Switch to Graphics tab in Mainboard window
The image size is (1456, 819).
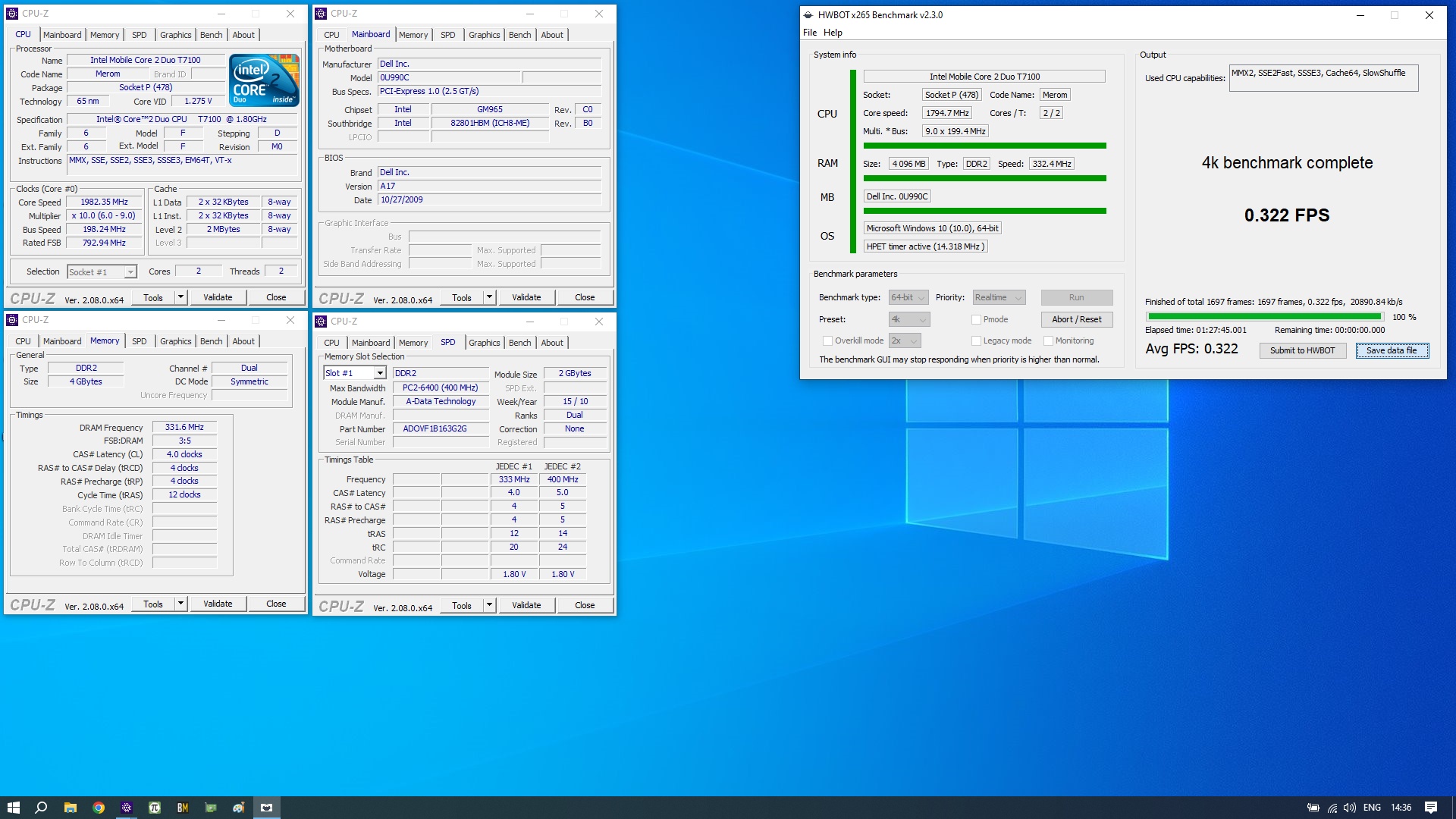[x=484, y=35]
